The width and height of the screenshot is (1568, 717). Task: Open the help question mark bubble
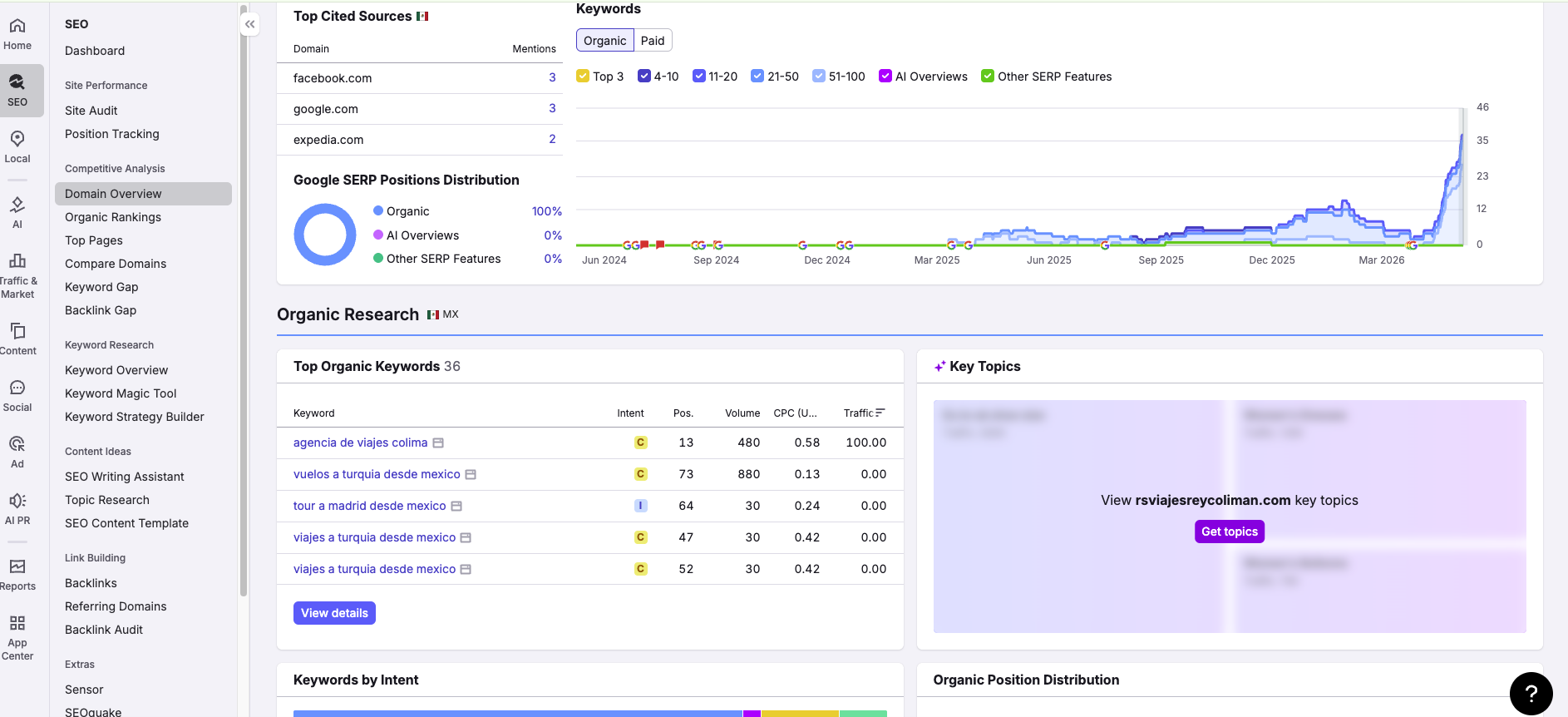1531,694
